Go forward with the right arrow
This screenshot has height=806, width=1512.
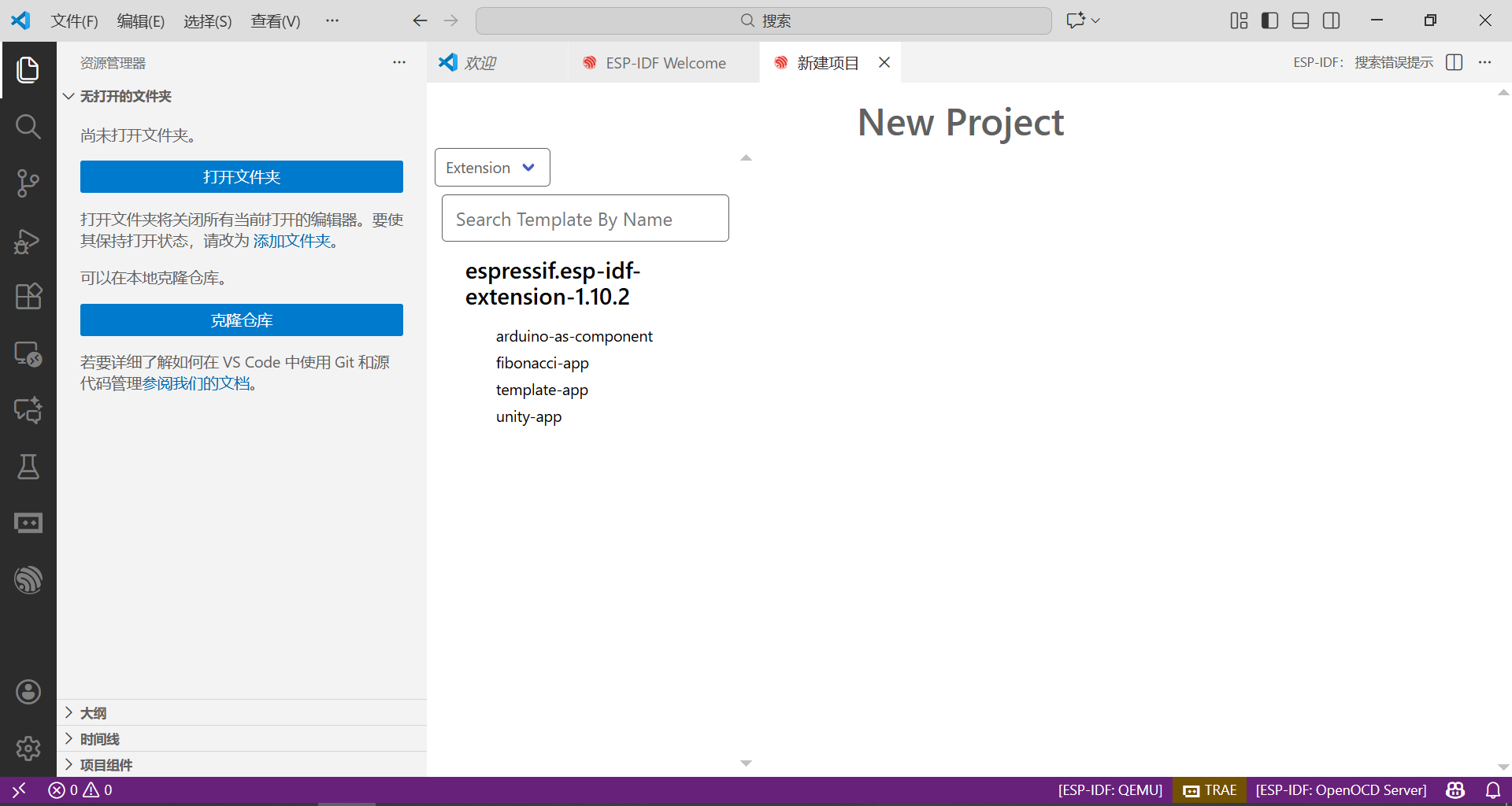(x=451, y=20)
